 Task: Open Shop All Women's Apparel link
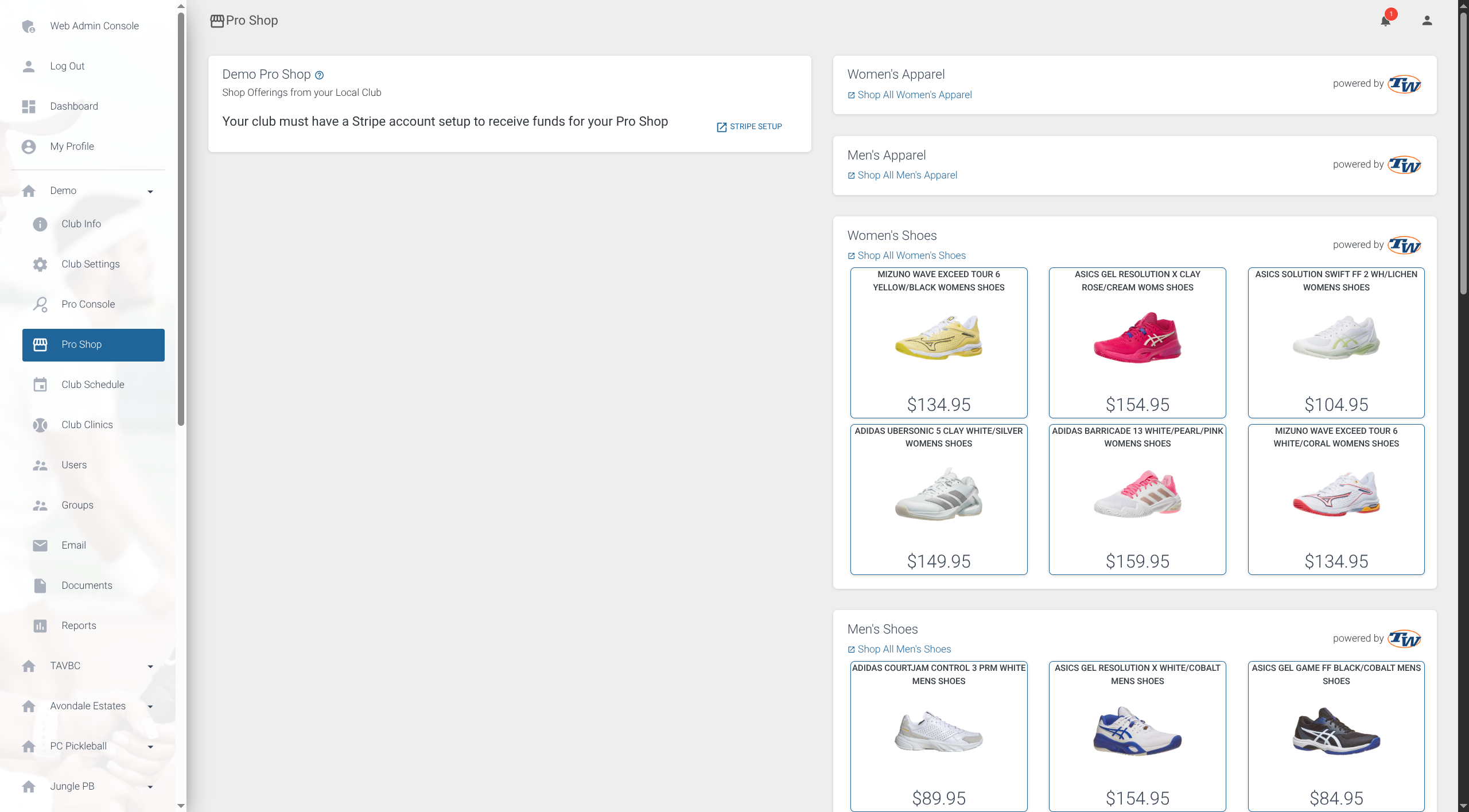(x=914, y=95)
